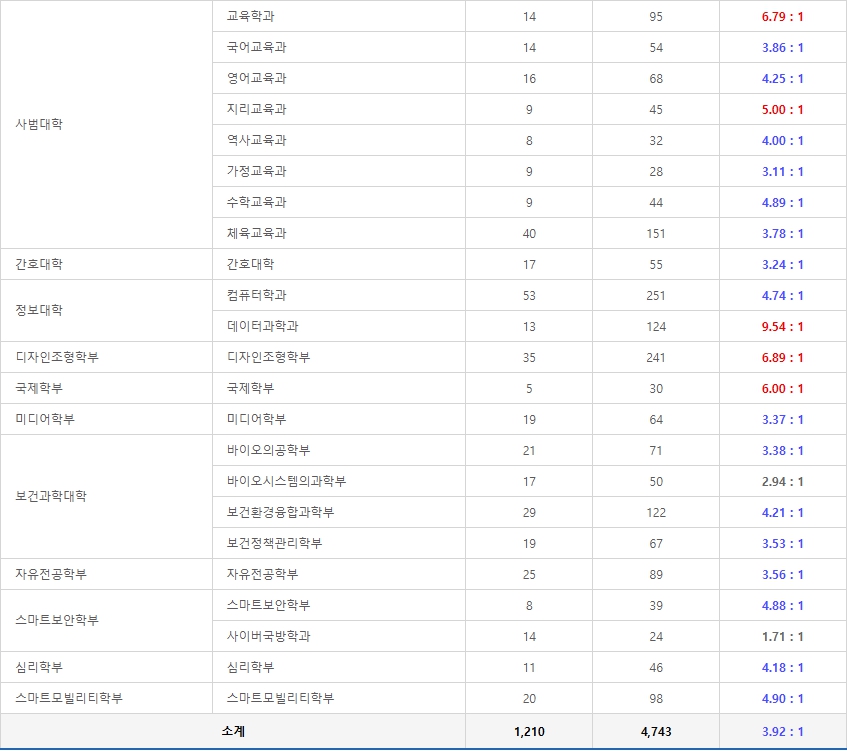Click the overall 3.92 : 1 ratio
Image resolution: width=847 pixels, height=751 pixels.
[782, 732]
